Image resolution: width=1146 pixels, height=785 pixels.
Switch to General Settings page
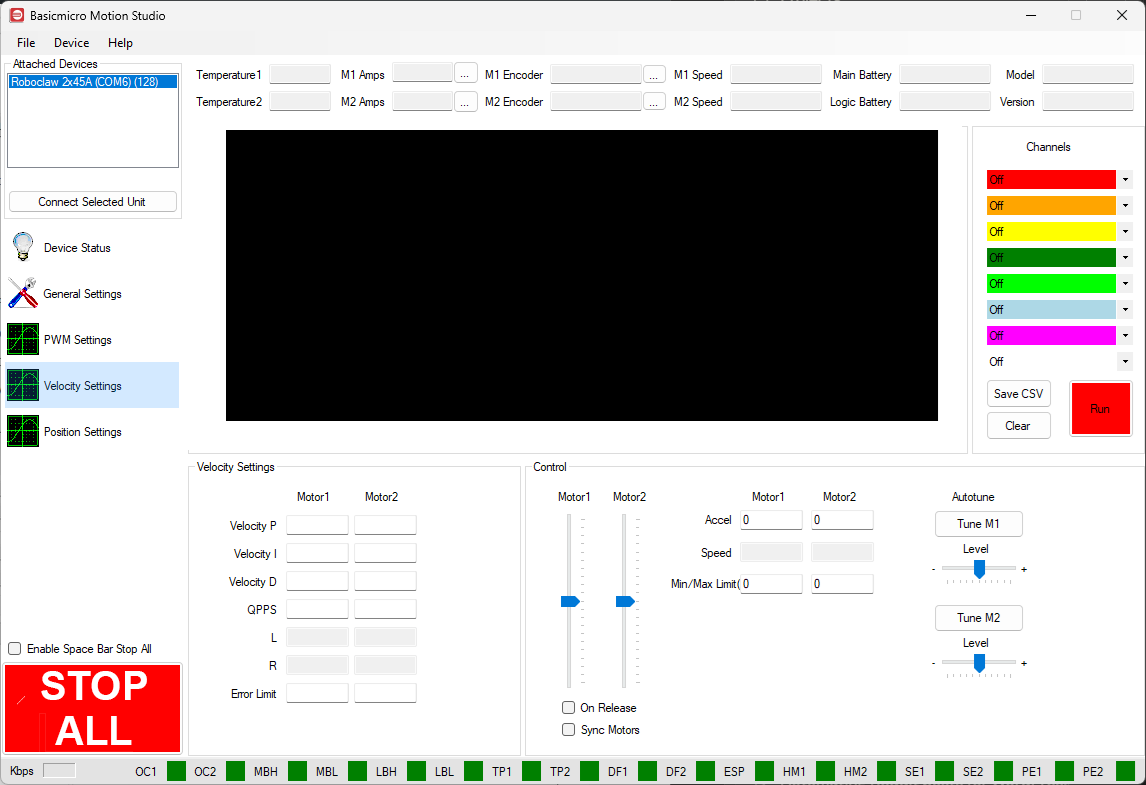tap(92, 293)
